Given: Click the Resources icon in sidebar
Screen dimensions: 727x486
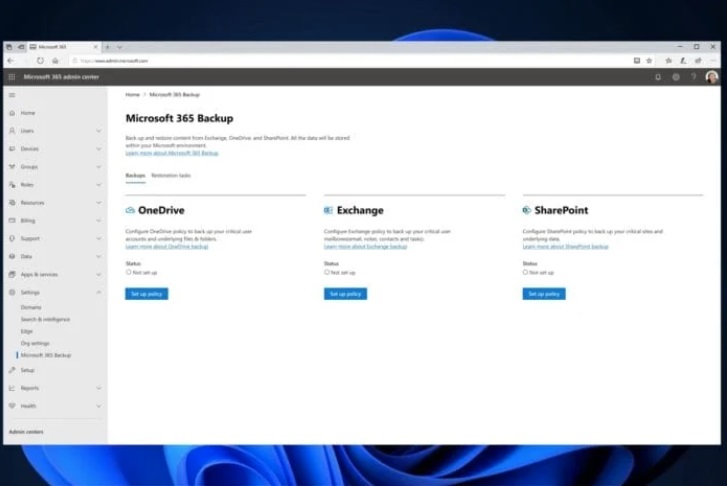Looking at the screenshot, I should [x=12, y=203].
